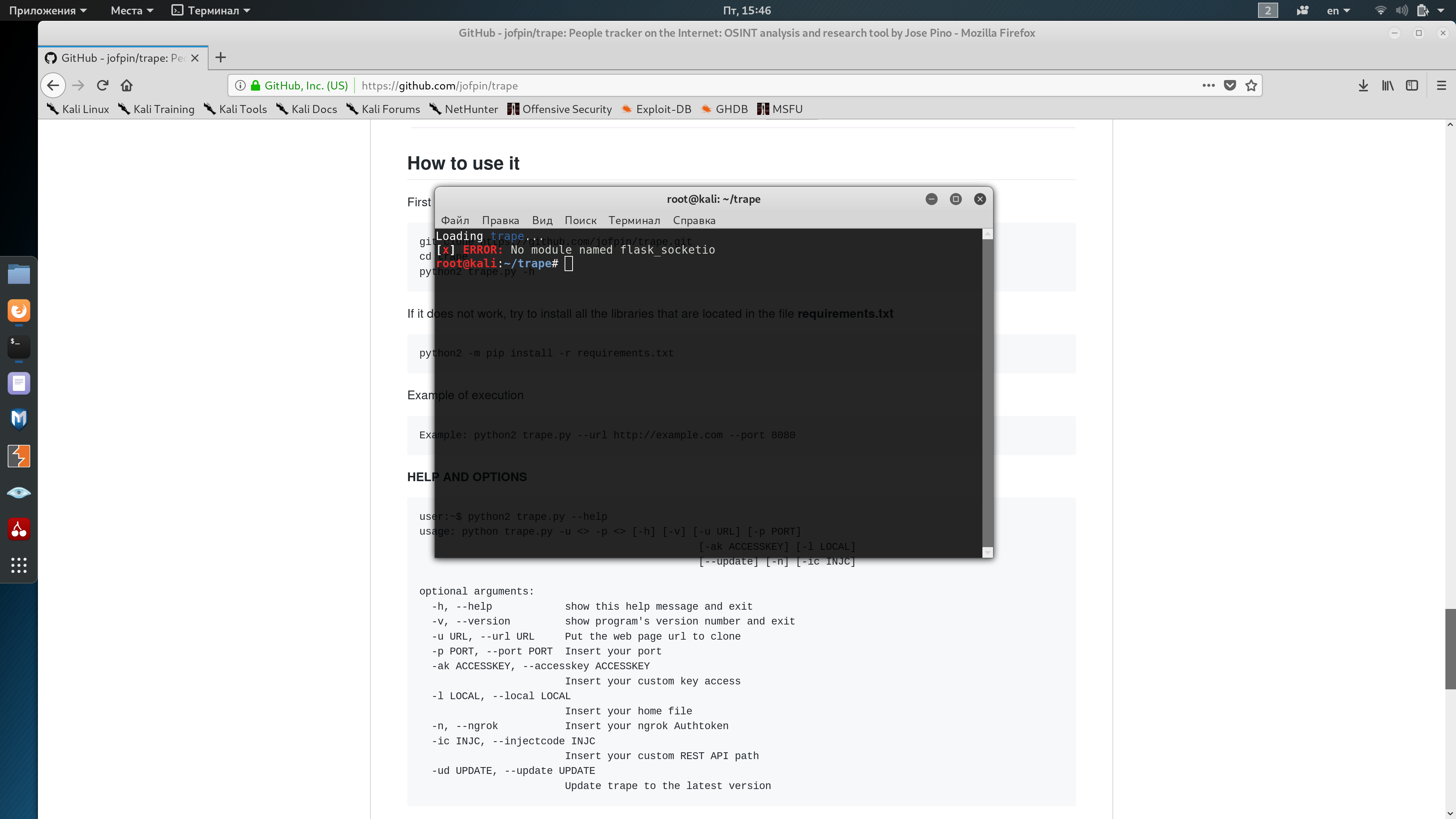
Task: Save page to Pocket icon
Action: click(x=1229, y=85)
